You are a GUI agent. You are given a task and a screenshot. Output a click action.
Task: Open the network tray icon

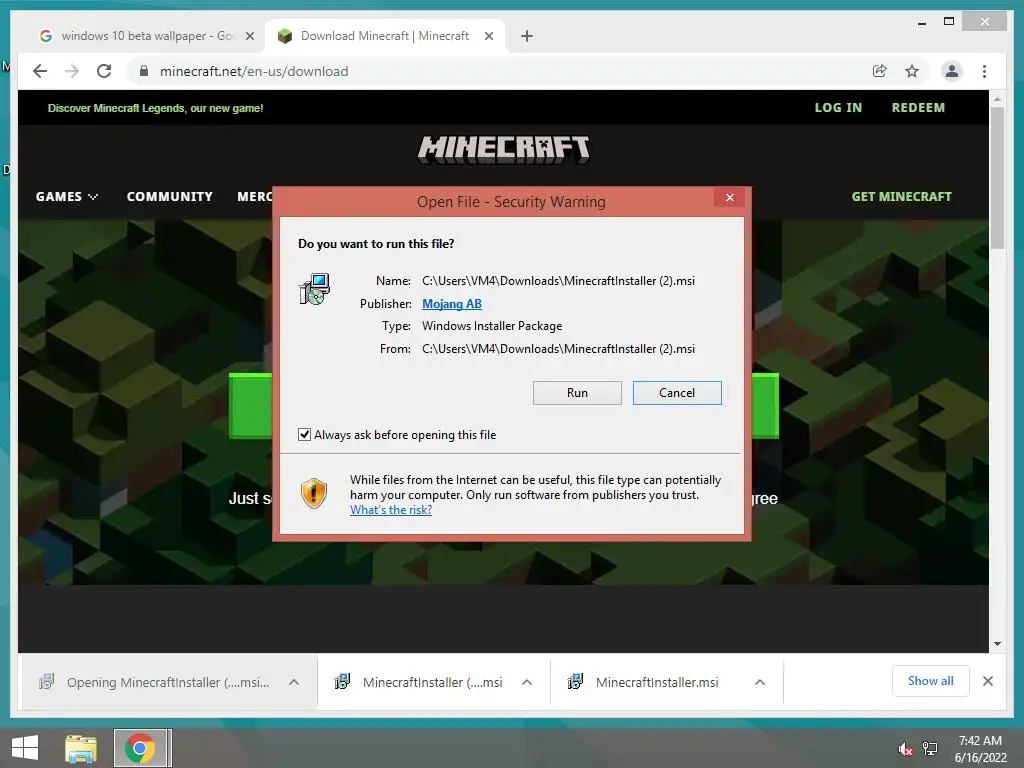pos(930,749)
